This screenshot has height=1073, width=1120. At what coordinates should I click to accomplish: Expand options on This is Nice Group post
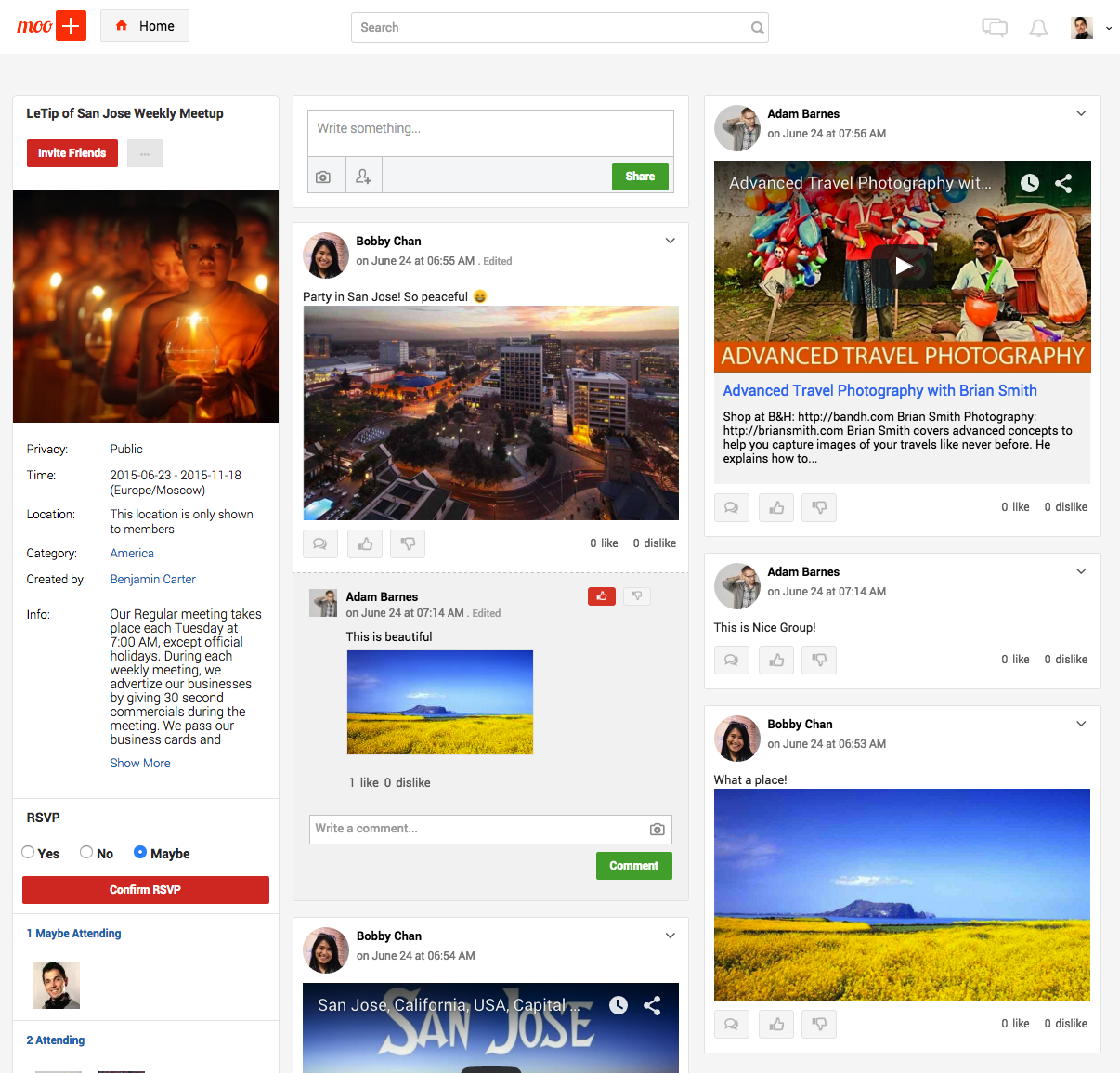pyautogui.click(x=1081, y=571)
